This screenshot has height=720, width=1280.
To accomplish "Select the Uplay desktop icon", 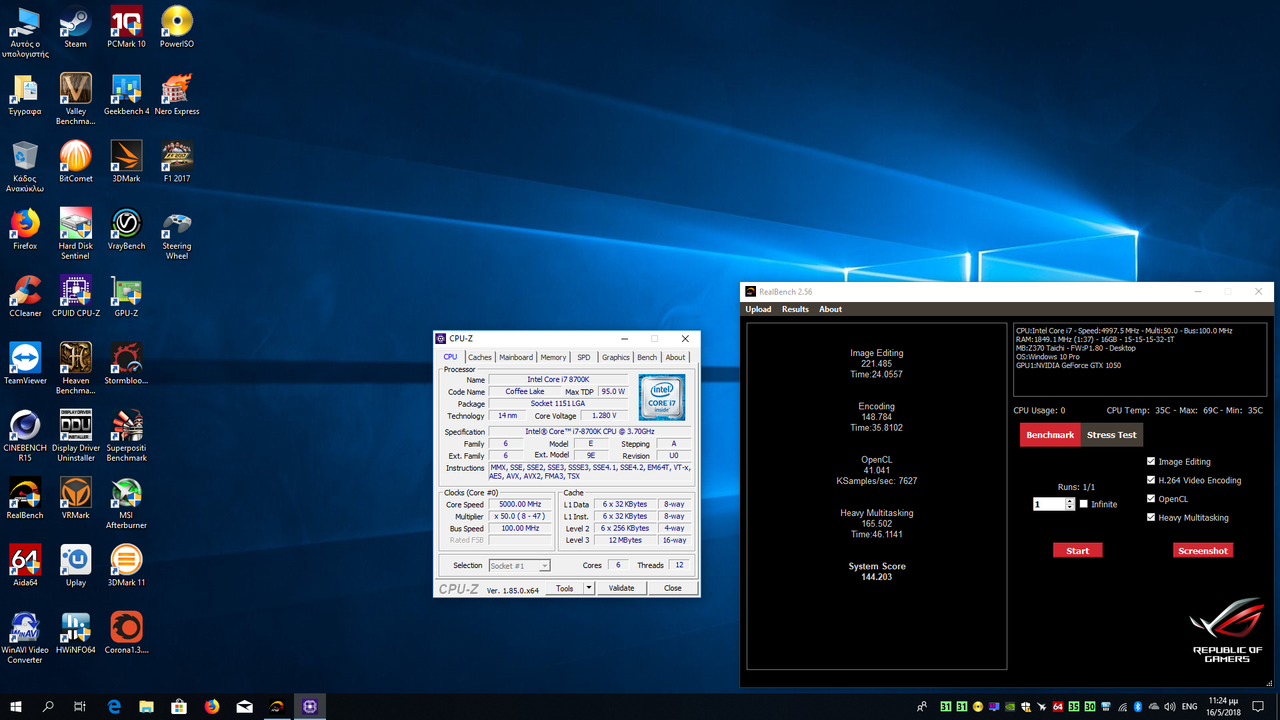I will click(x=75, y=565).
